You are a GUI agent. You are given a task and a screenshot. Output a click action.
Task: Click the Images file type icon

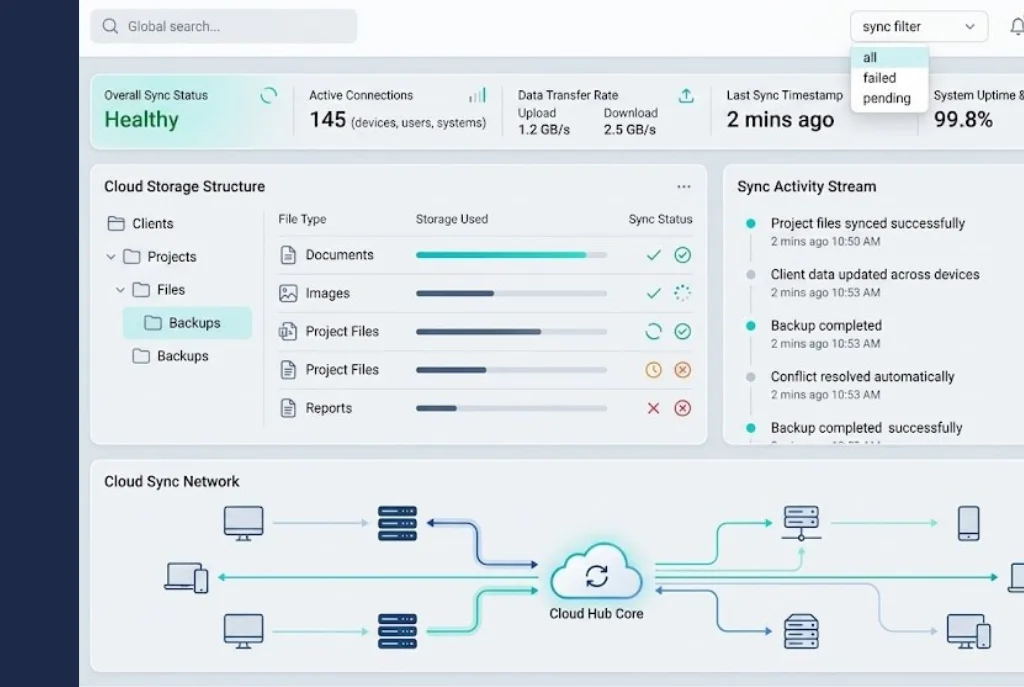[x=288, y=293]
